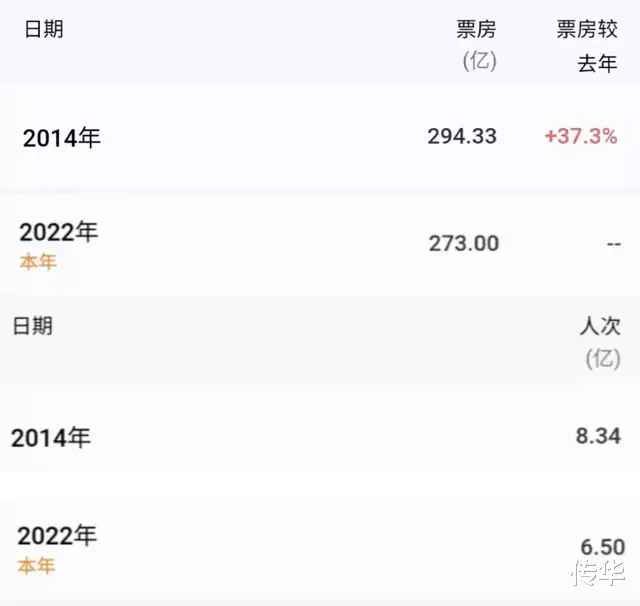The image size is (640, 606).
Task: Select the 2022年 attendance row
Action: tap(320, 548)
